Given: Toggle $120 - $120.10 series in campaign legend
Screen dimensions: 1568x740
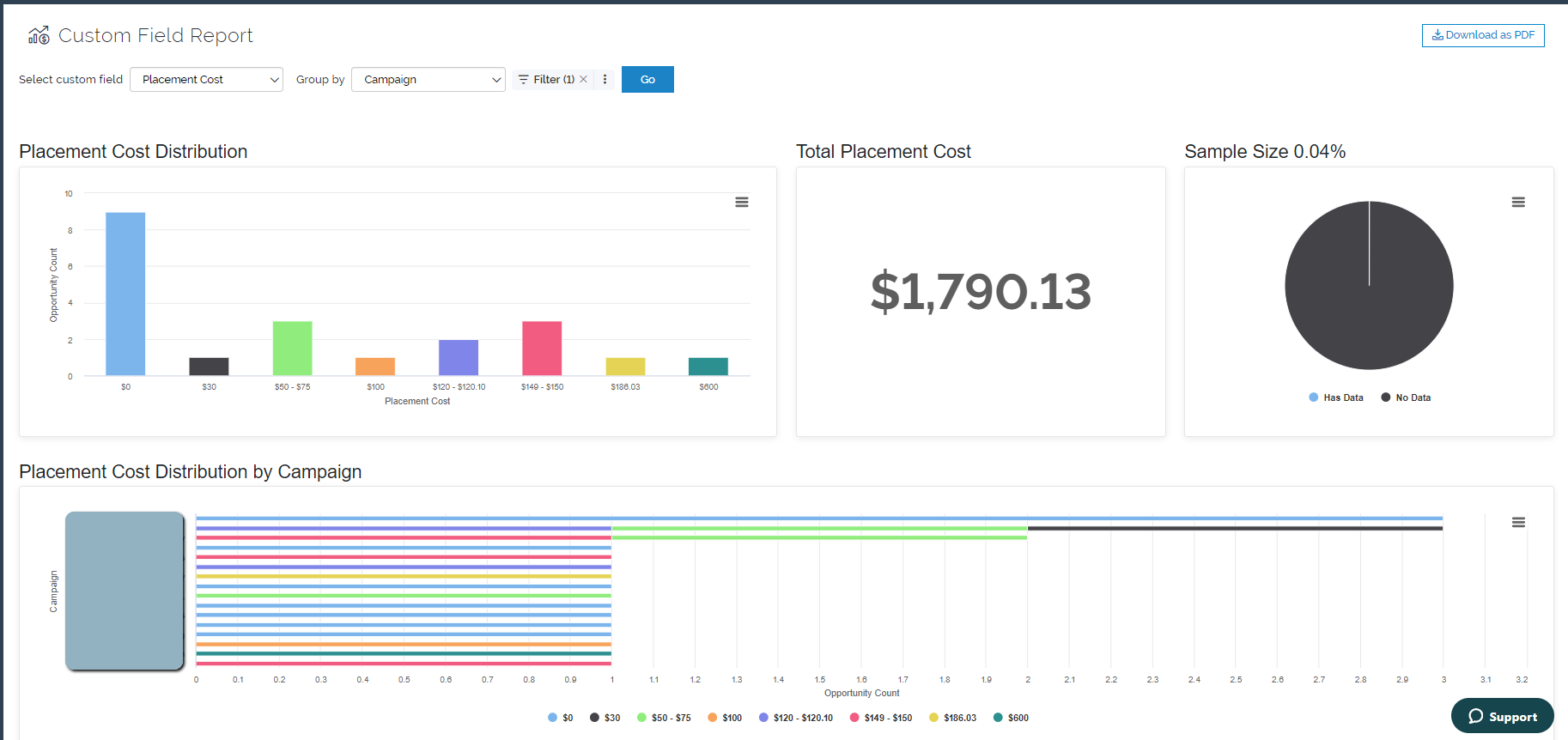Looking at the screenshot, I should [x=796, y=718].
